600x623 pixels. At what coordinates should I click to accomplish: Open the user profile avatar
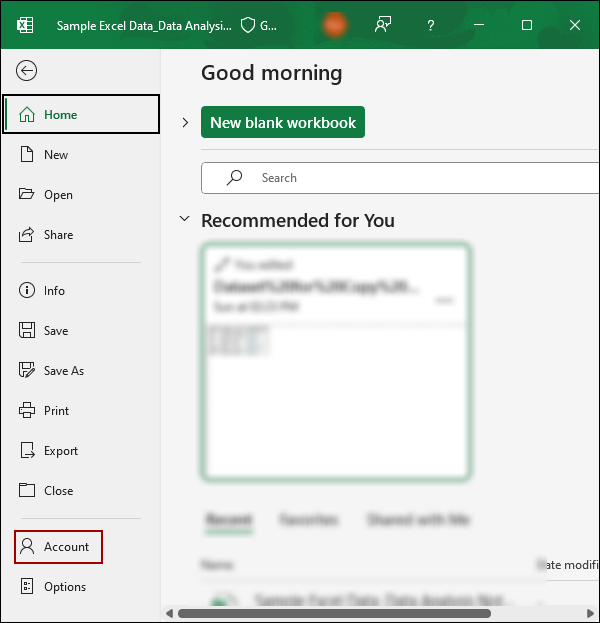coord(335,25)
